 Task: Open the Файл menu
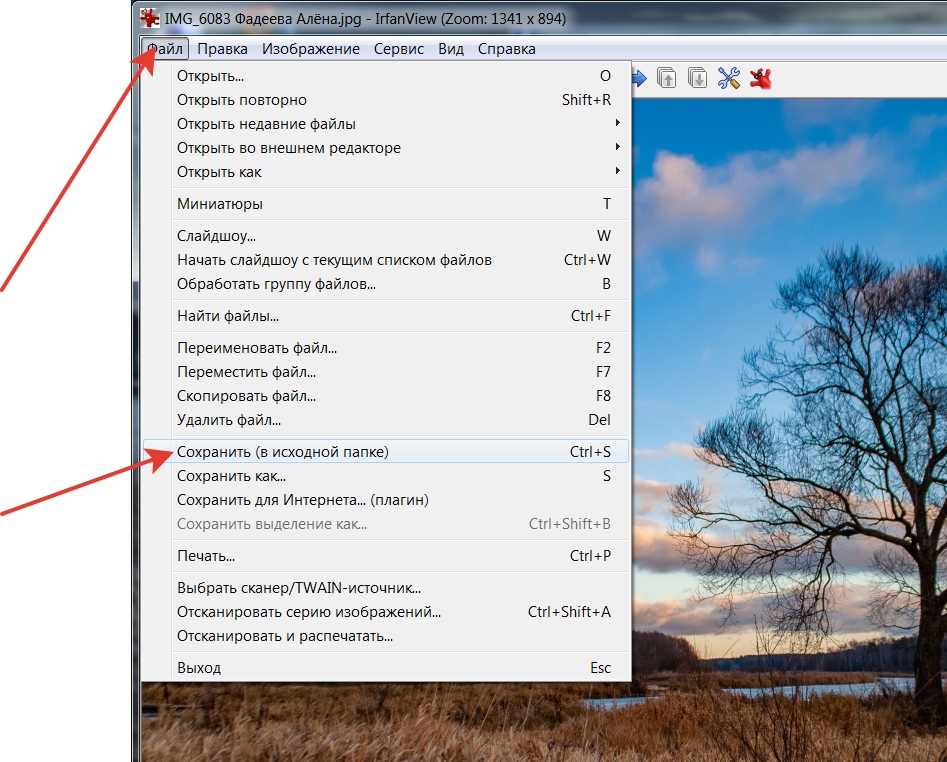pos(165,48)
